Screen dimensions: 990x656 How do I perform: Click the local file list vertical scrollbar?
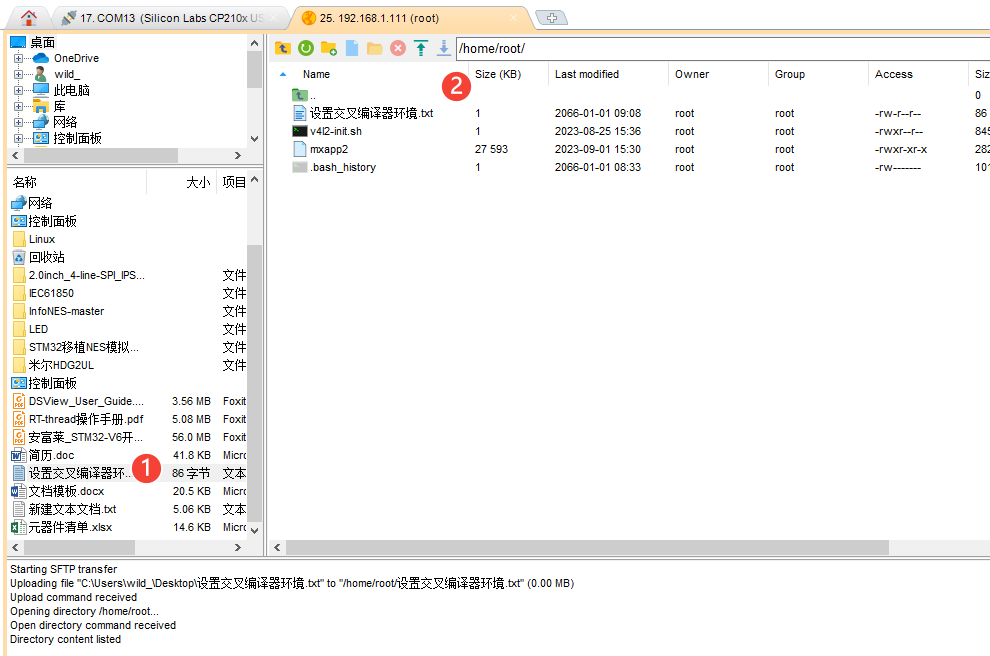(254, 384)
